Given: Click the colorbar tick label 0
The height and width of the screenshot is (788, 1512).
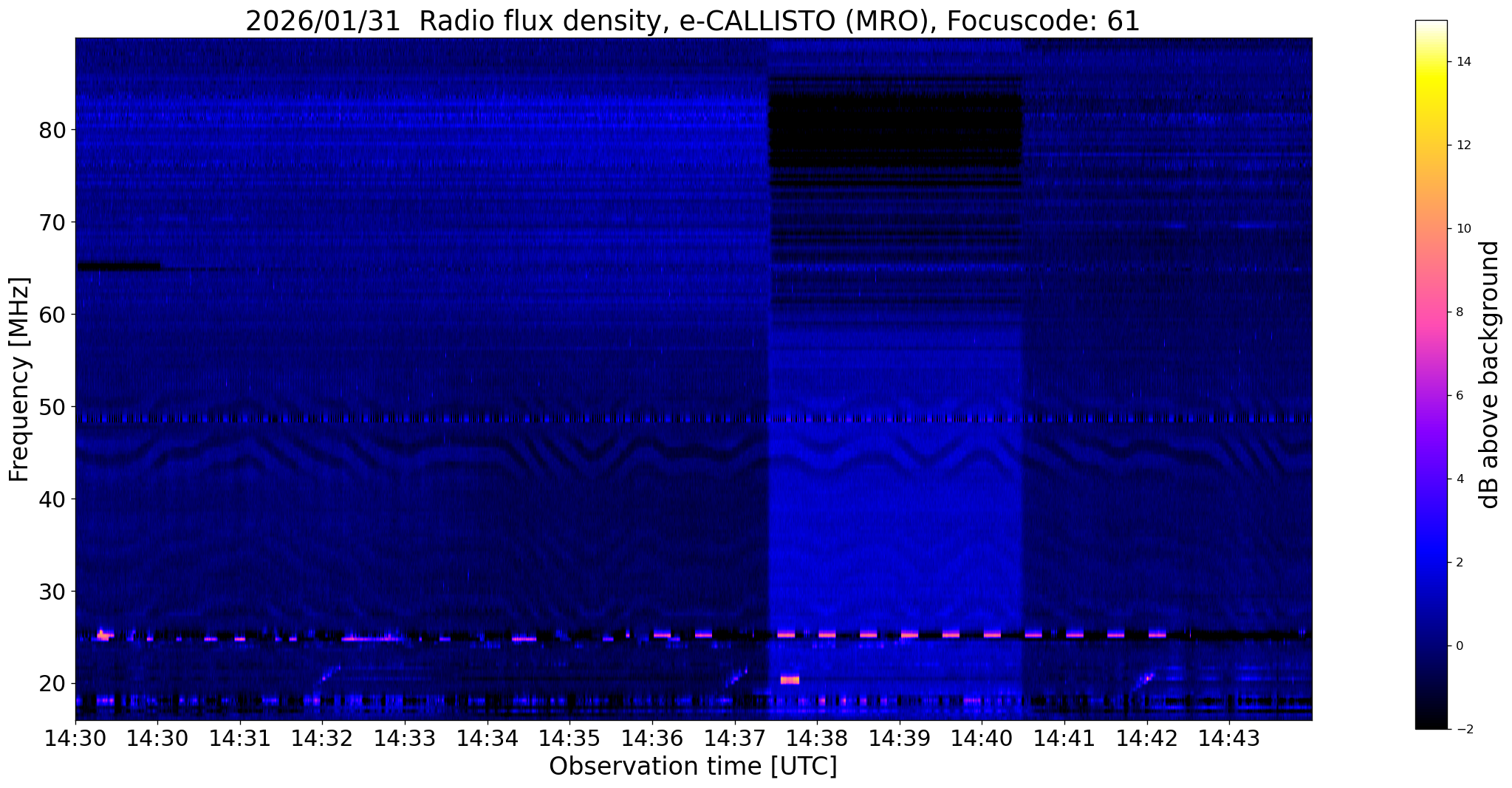Looking at the screenshot, I should click(1459, 646).
